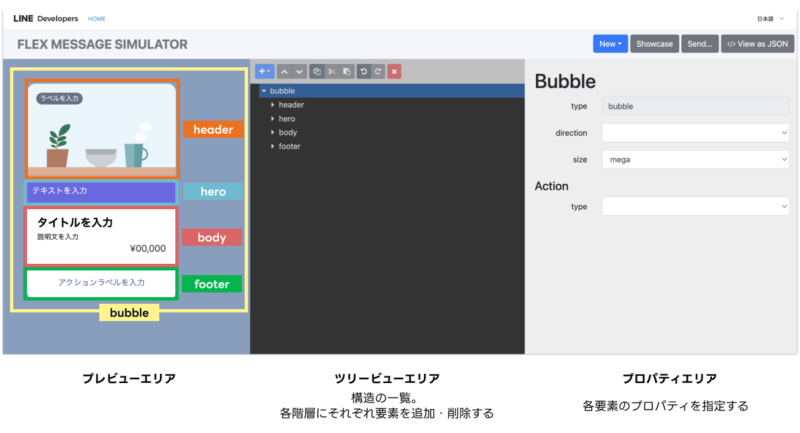Expand the header tree node
This screenshot has width=800, height=433.
(272, 105)
